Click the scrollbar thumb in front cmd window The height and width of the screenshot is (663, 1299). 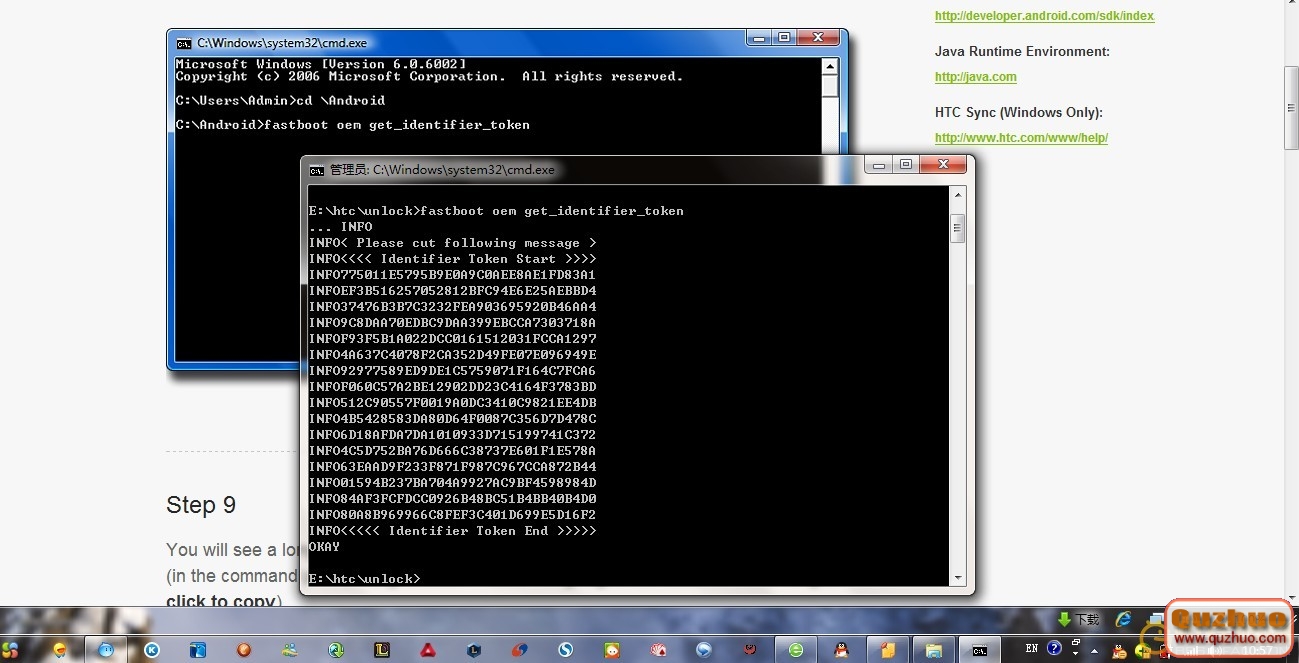(957, 228)
